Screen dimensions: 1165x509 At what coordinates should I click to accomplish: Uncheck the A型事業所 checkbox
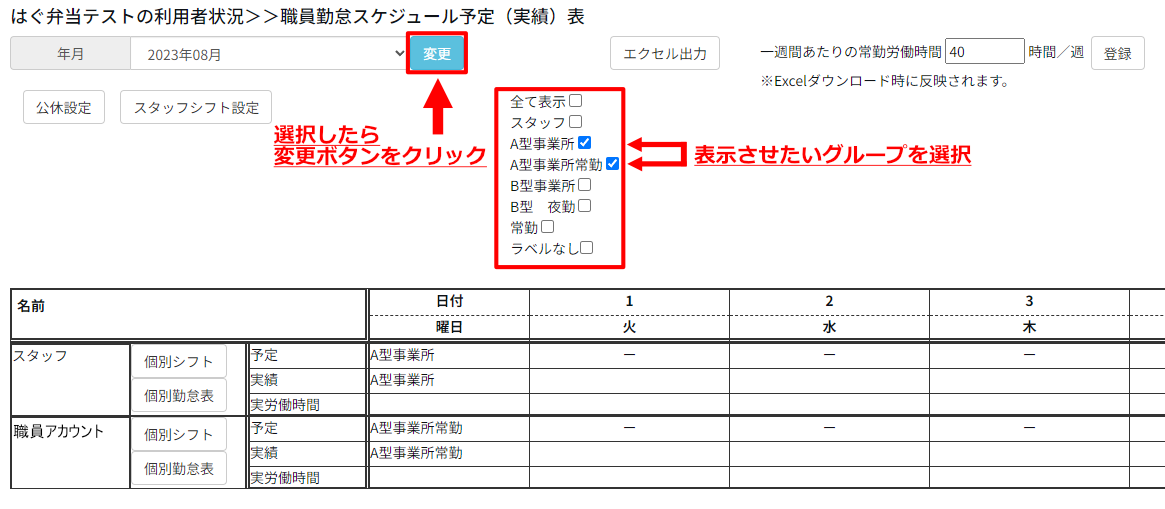pos(585,143)
